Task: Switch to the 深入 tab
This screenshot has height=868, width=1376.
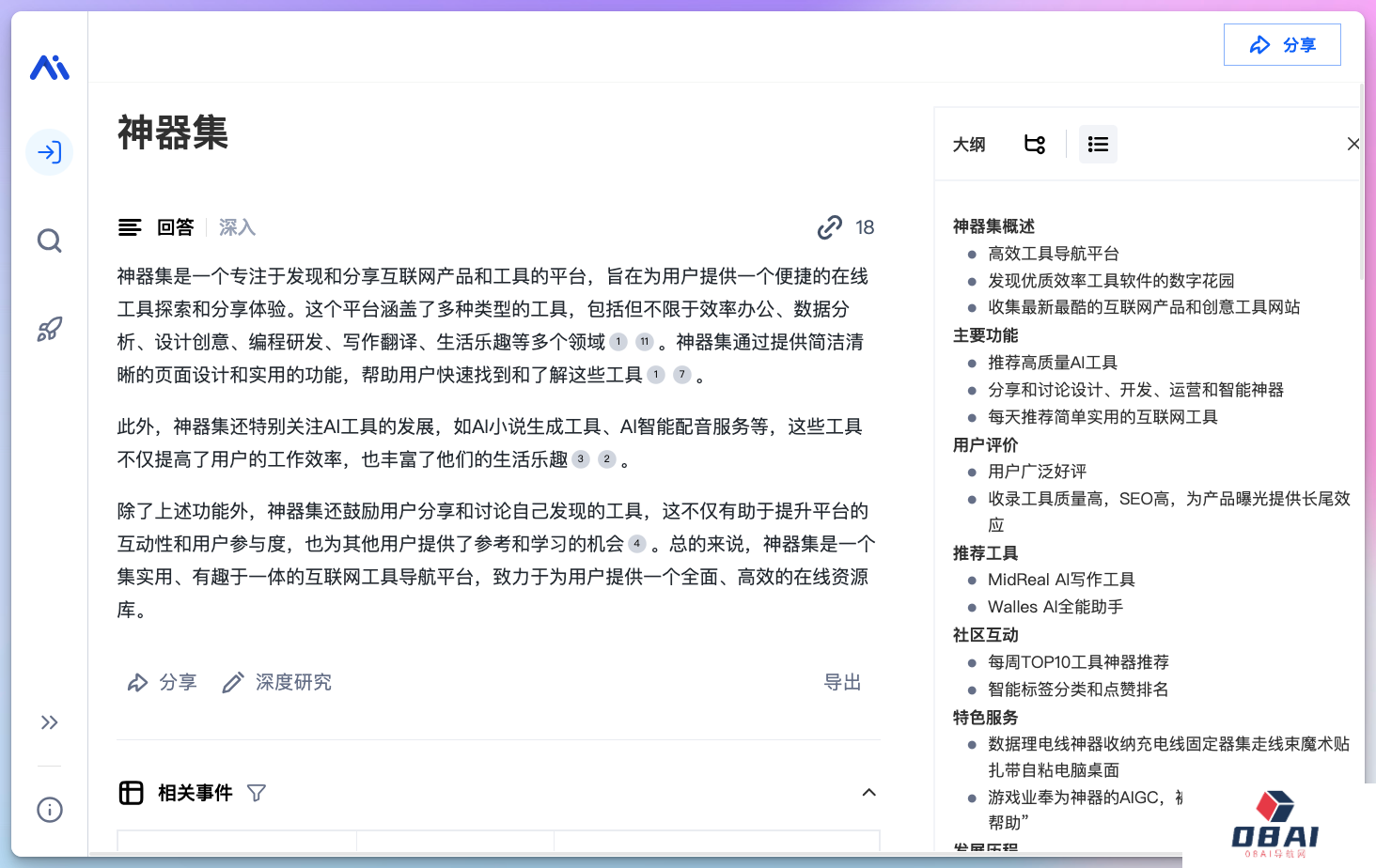Action: click(x=237, y=227)
